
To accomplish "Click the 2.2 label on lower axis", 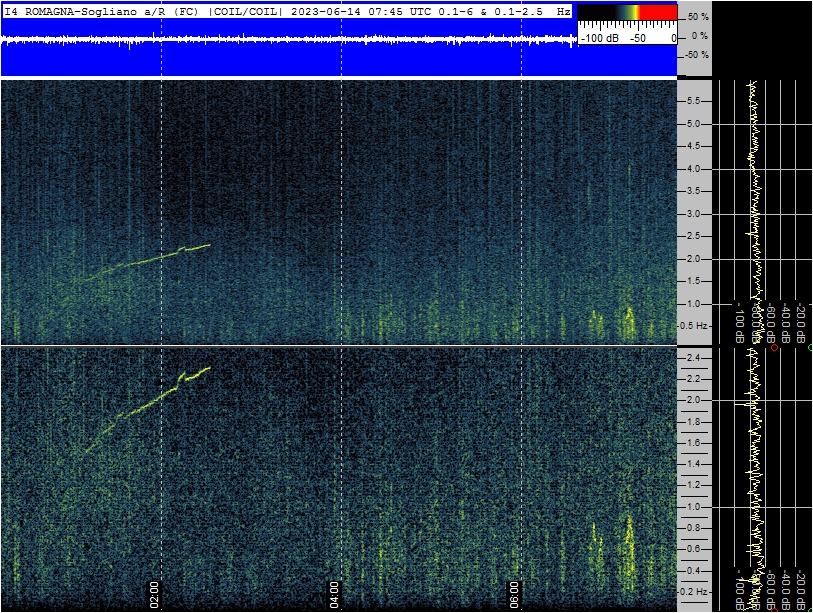I will [x=693, y=379].
